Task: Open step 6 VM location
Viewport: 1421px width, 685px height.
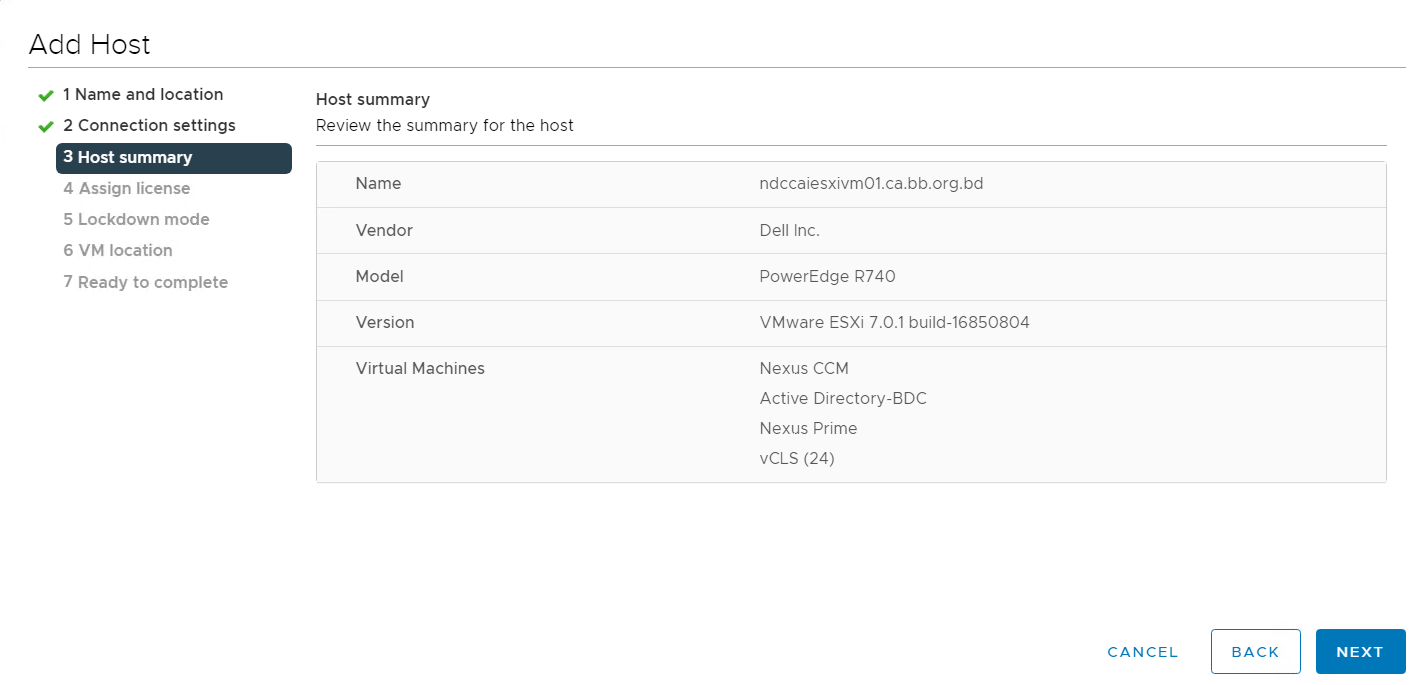Action: point(118,251)
